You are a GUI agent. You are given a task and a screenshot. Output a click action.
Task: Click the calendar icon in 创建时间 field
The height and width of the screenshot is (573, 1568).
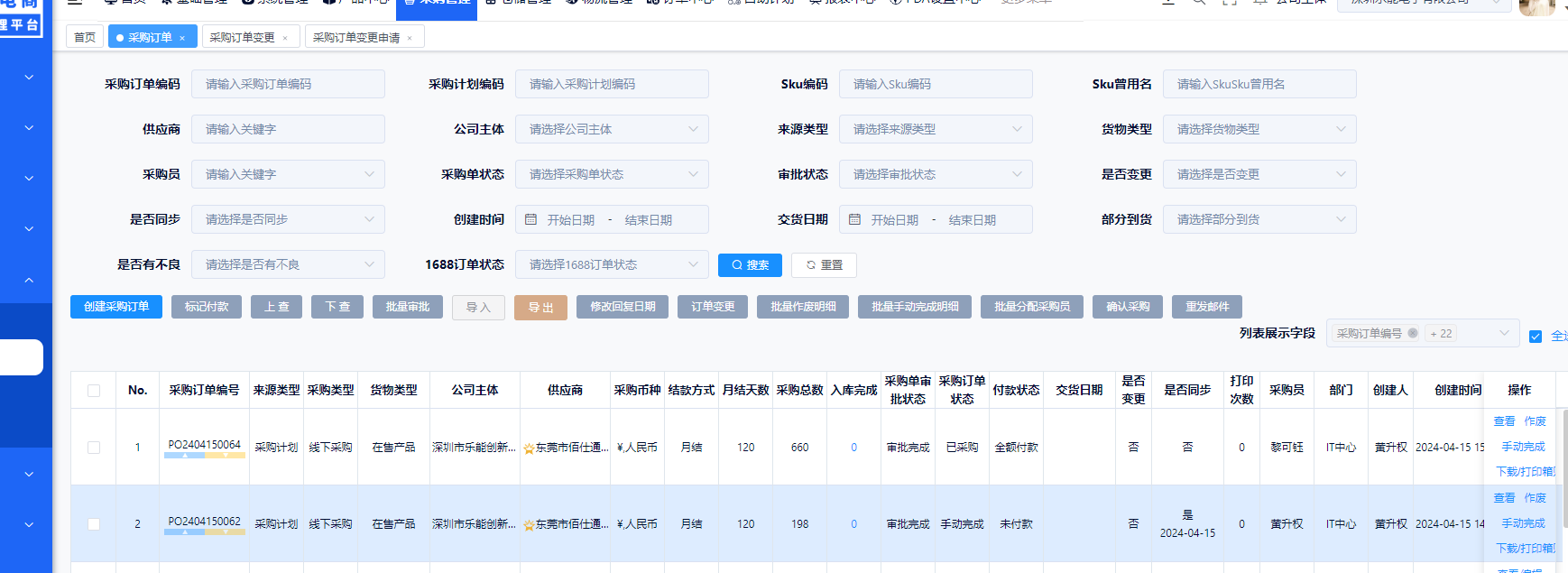pos(531,219)
